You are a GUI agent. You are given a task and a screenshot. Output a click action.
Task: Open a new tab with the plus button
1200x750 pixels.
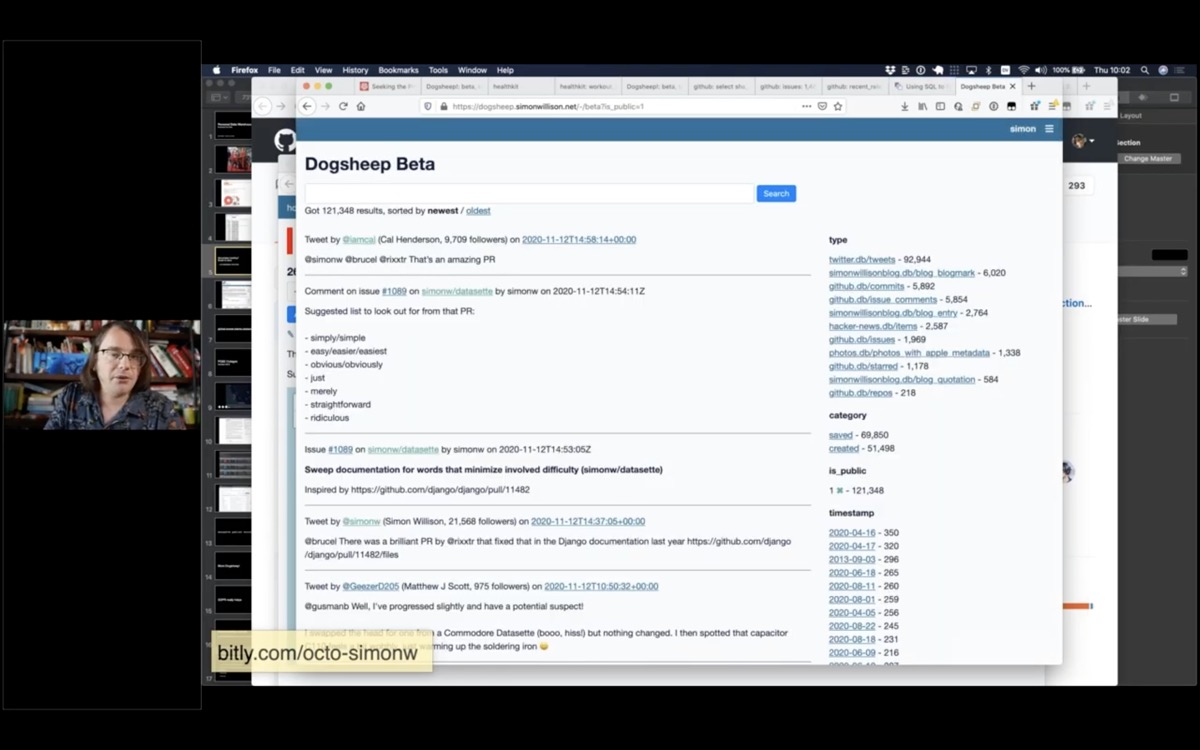click(1031, 86)
